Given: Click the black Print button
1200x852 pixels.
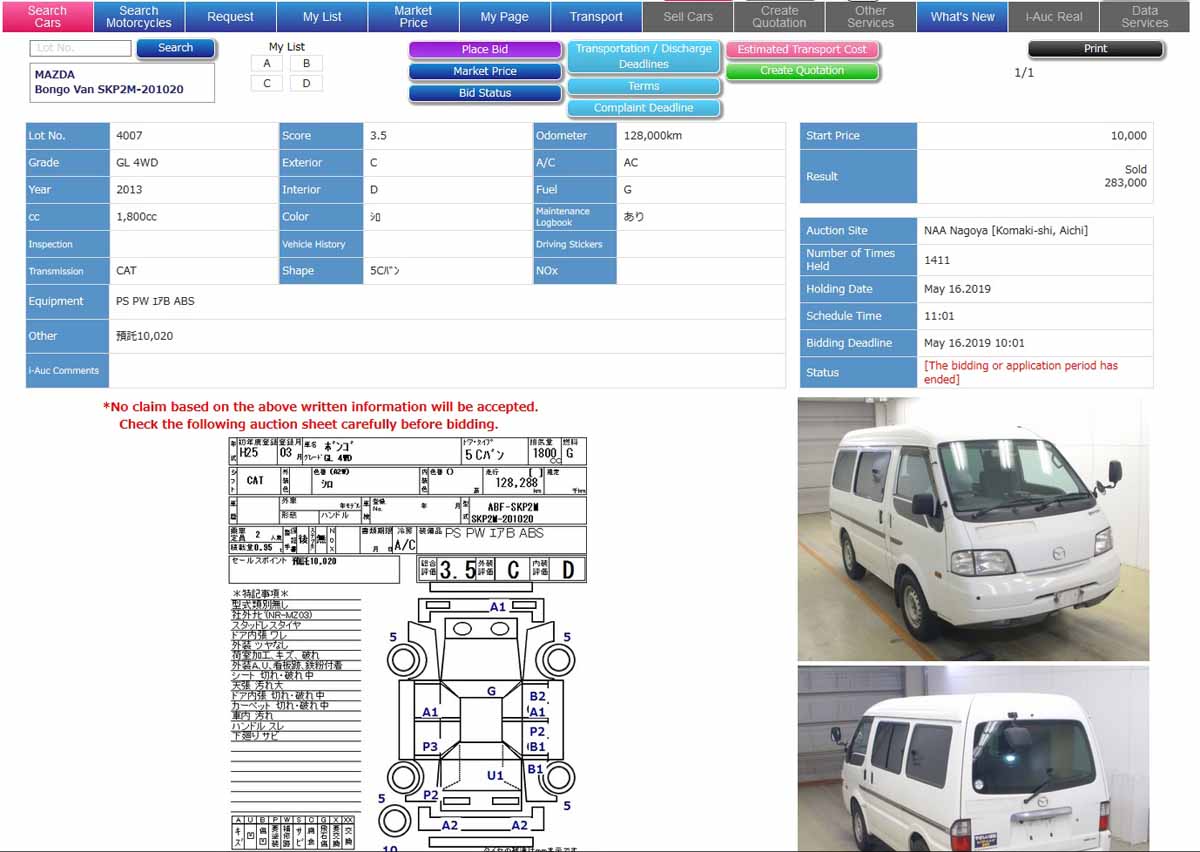Looking at the screenshot, I should tap(1096, 49).
